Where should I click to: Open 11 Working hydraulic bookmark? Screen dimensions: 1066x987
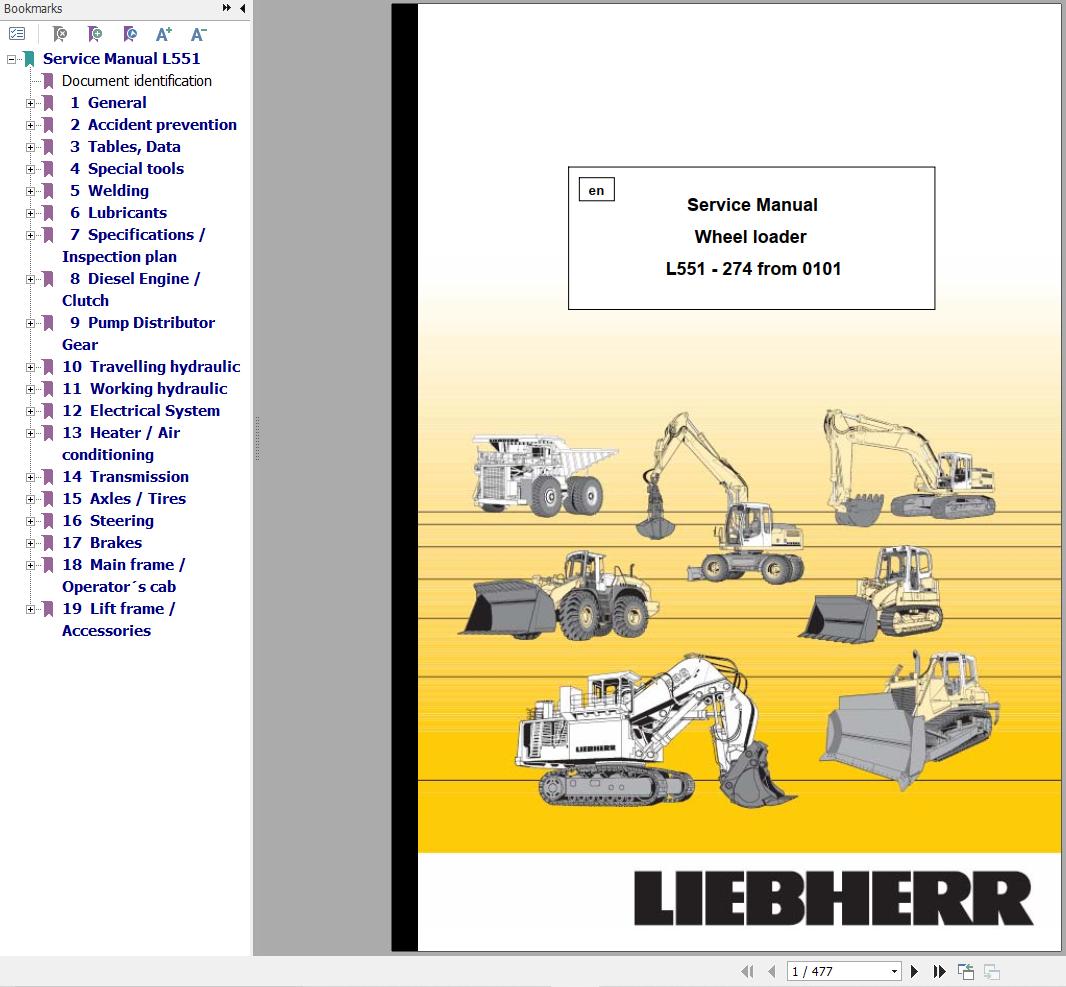(x=145, y=389)
